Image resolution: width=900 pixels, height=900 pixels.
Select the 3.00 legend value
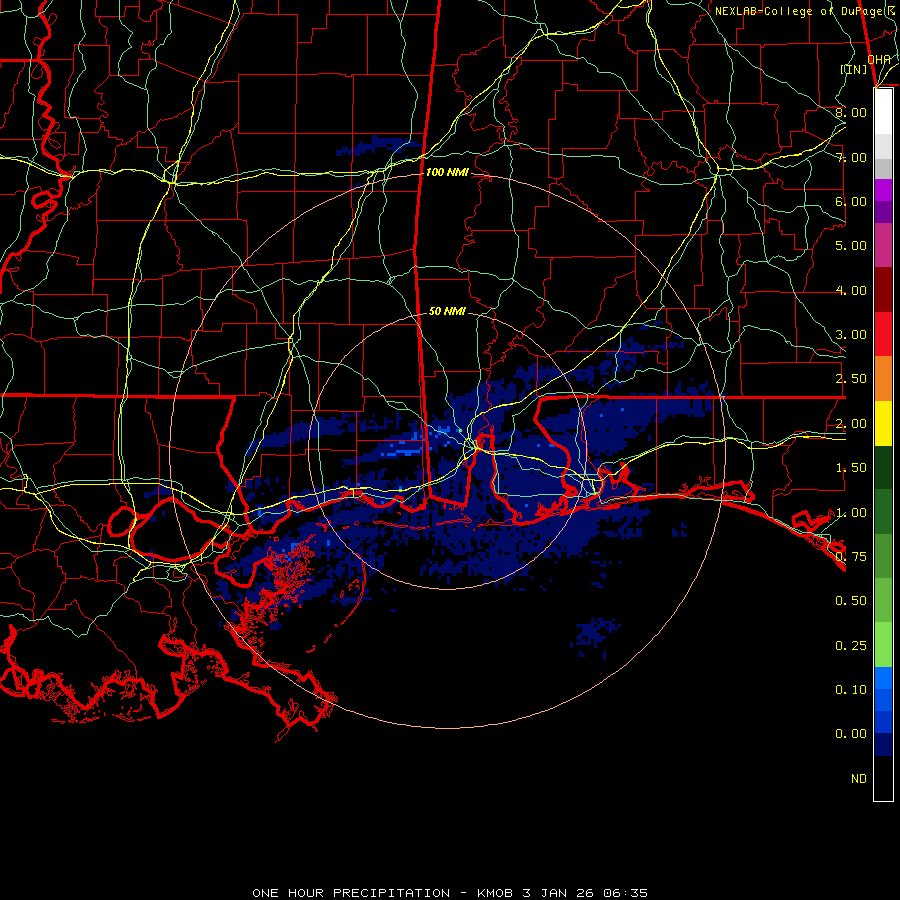point(851,335)
